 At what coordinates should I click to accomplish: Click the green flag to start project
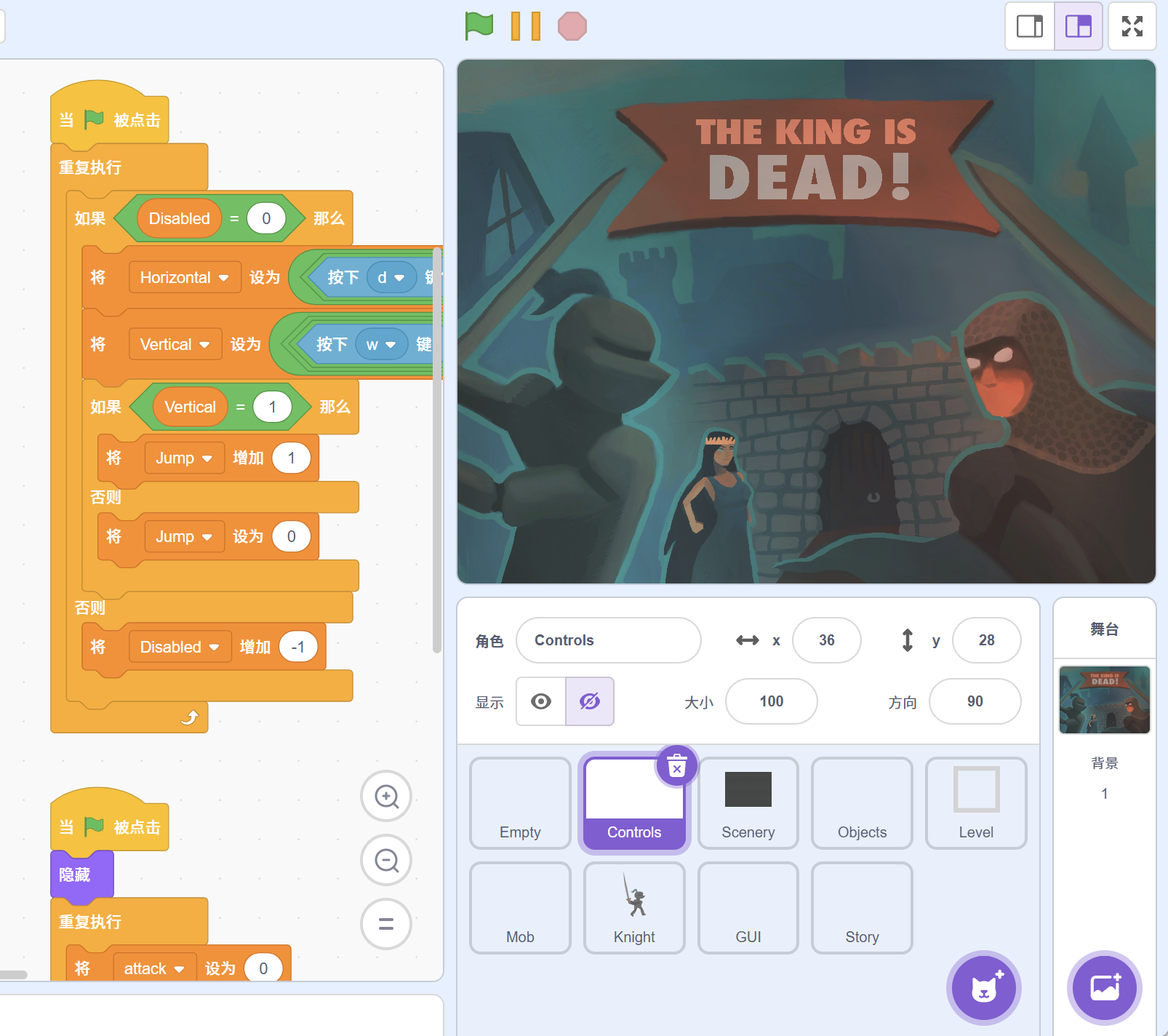pyautogui.click(x=479, y=26)
